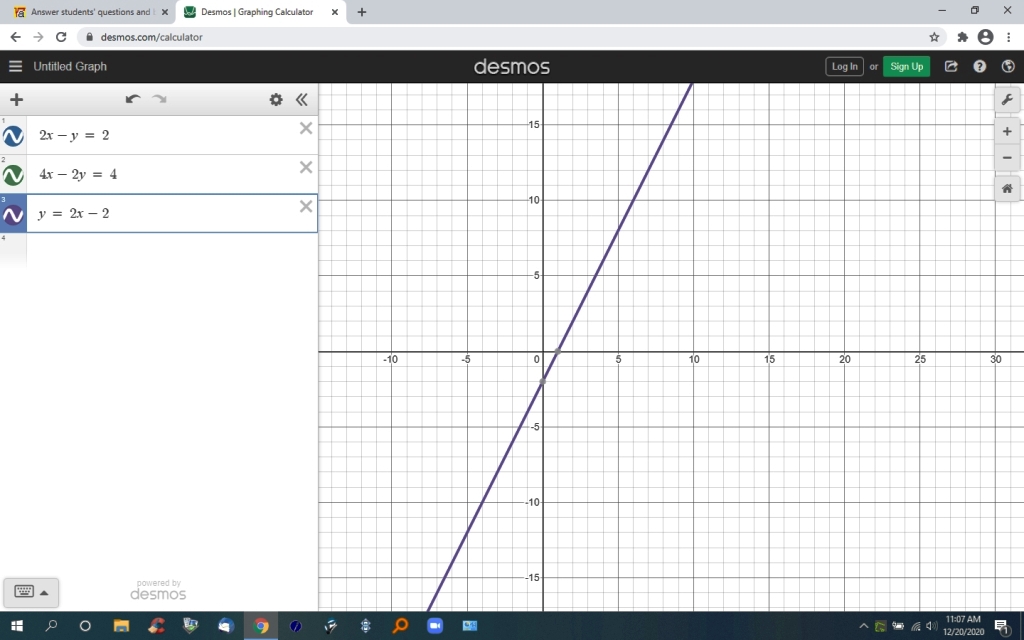The height and width of the screenshot is (640, 1024).
Task: Go forward in browser history
Action: (x=39, y=37)
